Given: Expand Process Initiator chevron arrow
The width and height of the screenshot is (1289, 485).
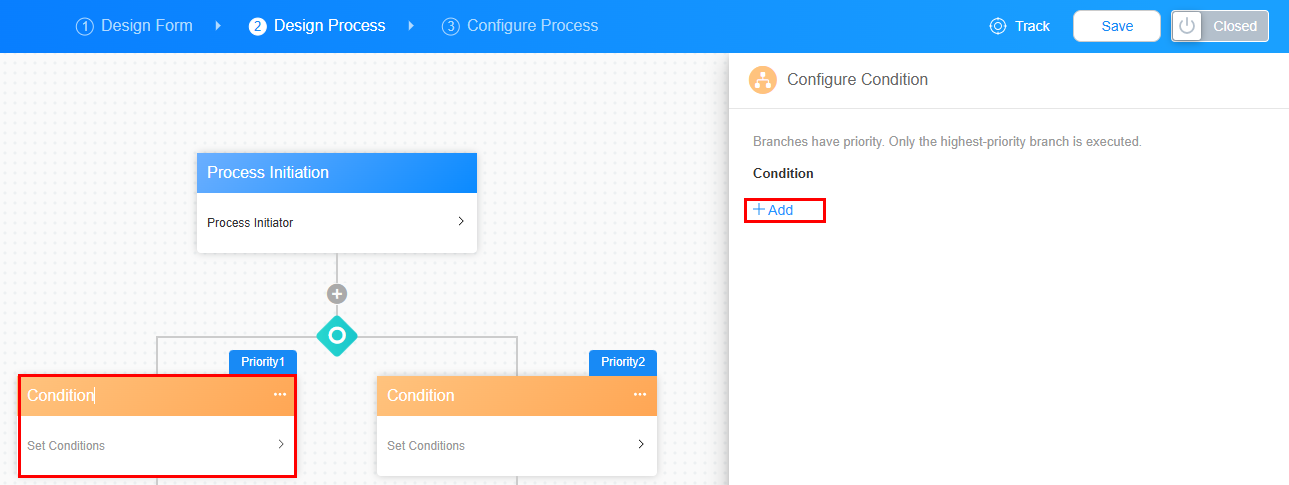Looking at the screenshot, I should point(461,222).
